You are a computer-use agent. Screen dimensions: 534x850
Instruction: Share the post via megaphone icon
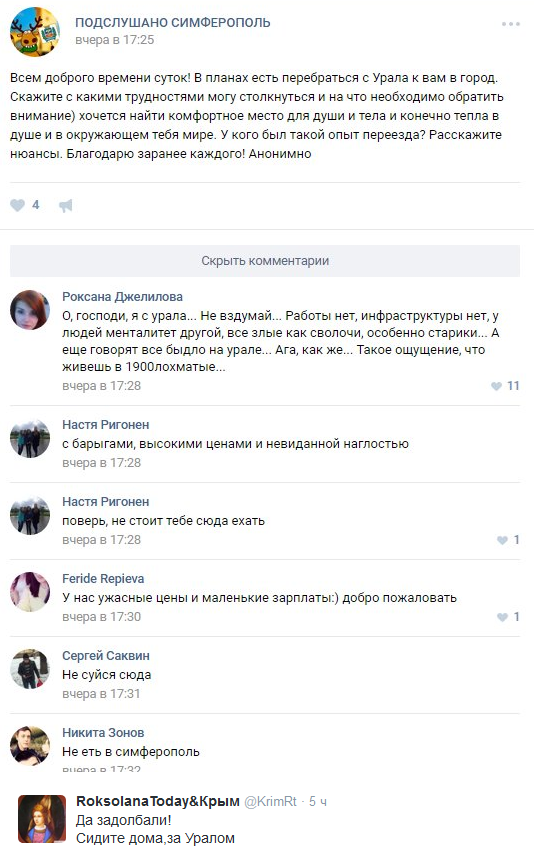click(x=66, y=205)
